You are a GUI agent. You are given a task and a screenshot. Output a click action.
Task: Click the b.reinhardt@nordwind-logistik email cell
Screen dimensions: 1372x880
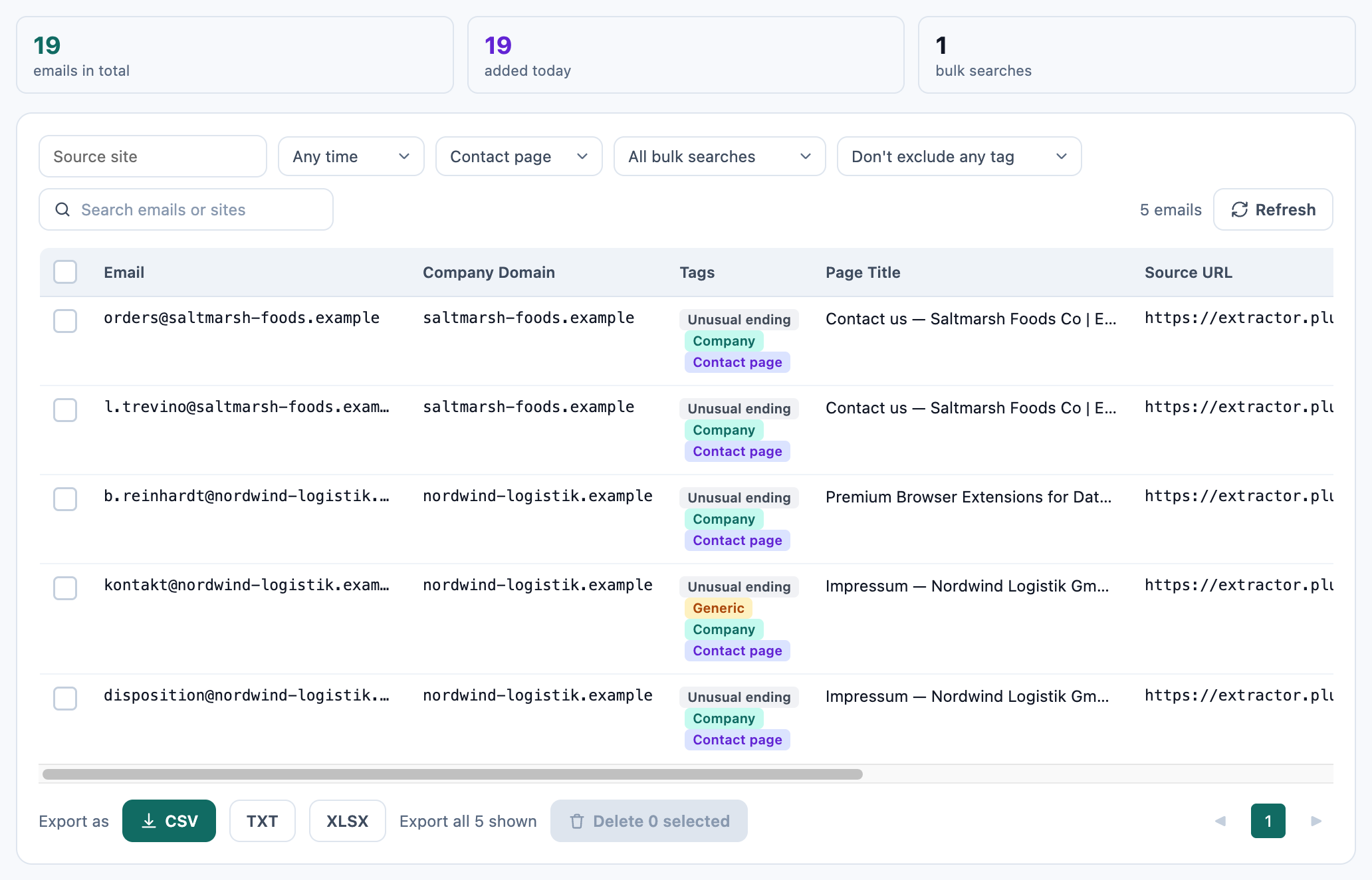(247, 496)
